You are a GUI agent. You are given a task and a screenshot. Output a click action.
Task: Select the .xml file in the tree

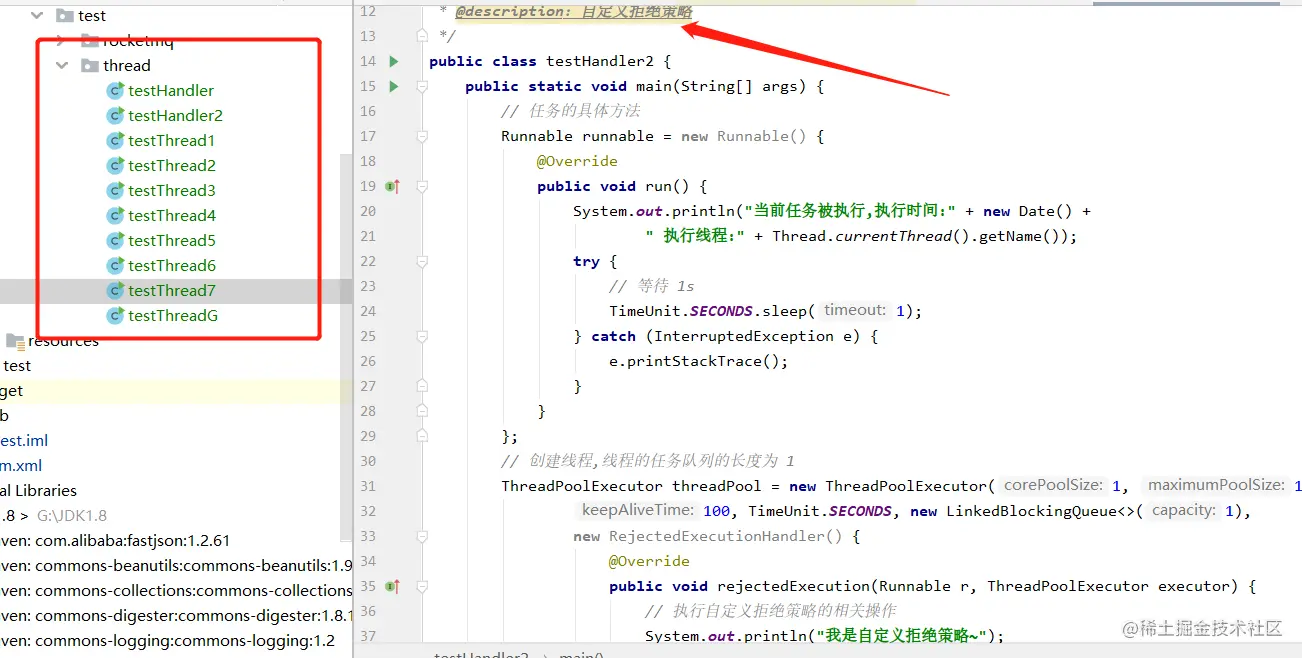[x=21, y=465]
